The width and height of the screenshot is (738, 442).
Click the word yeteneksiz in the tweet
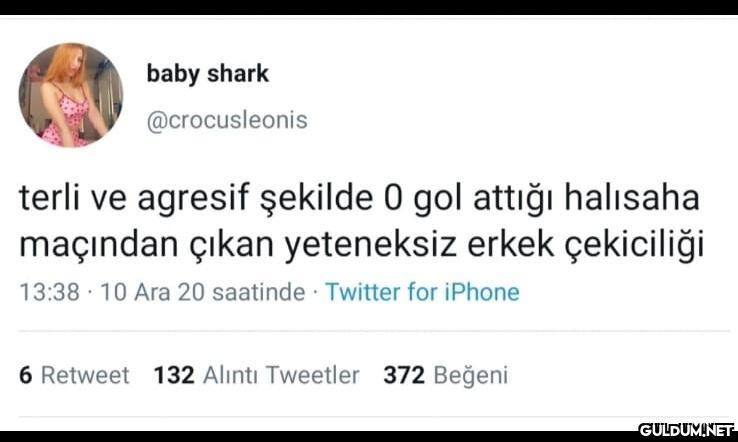point(371,246)
